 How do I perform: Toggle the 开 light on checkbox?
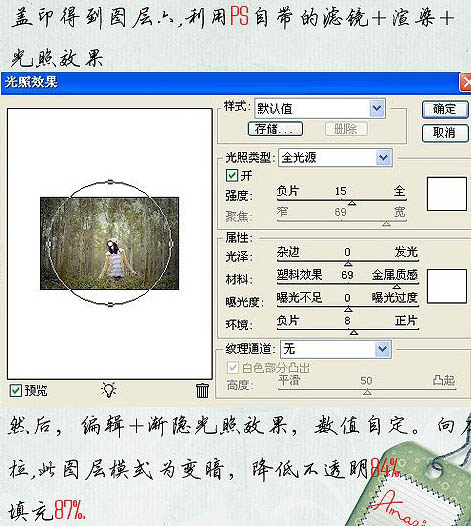pyautogui.click(x=232, y=175)
